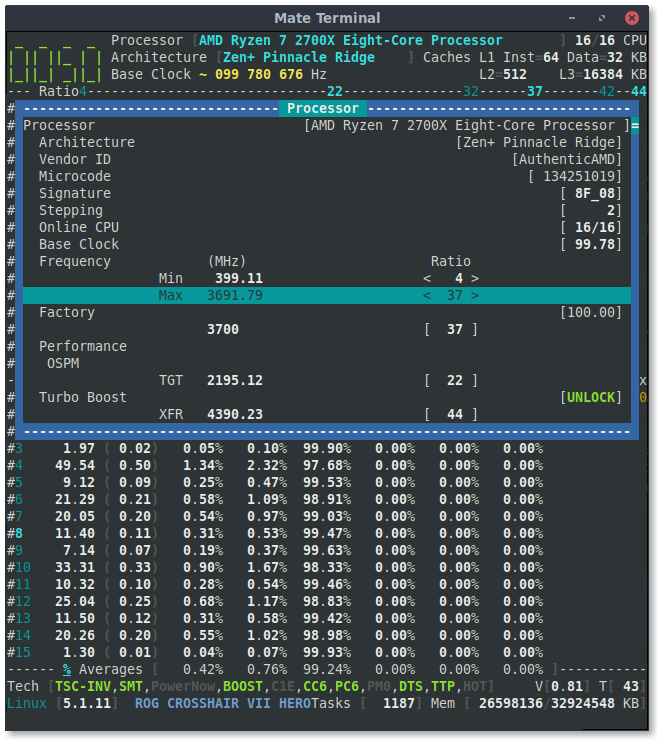Click the TTP tech flag

point(443,686)
